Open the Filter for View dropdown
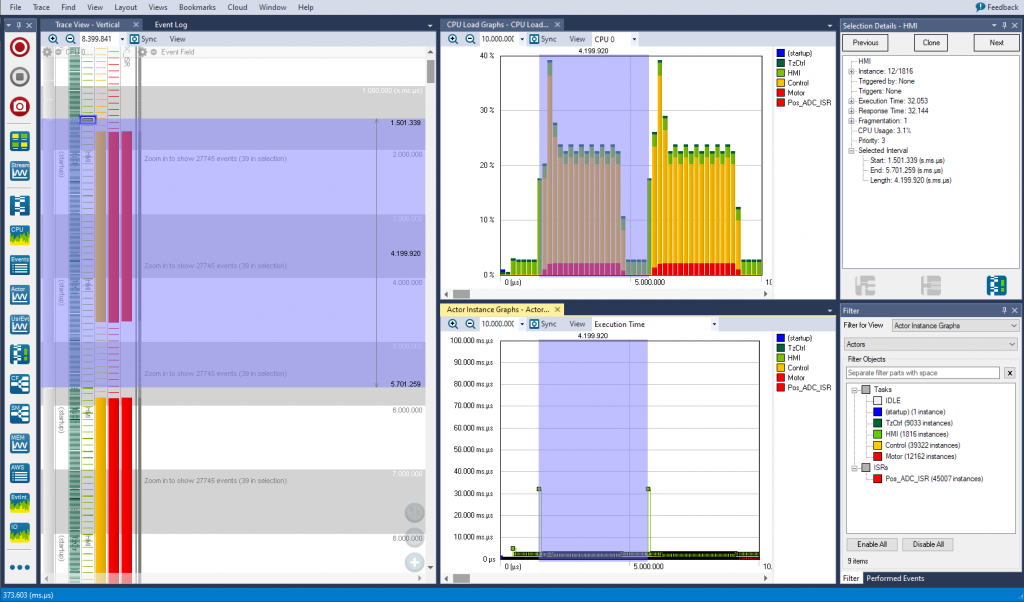Viewport: 1024px width, 602px height. pos(955,325)
